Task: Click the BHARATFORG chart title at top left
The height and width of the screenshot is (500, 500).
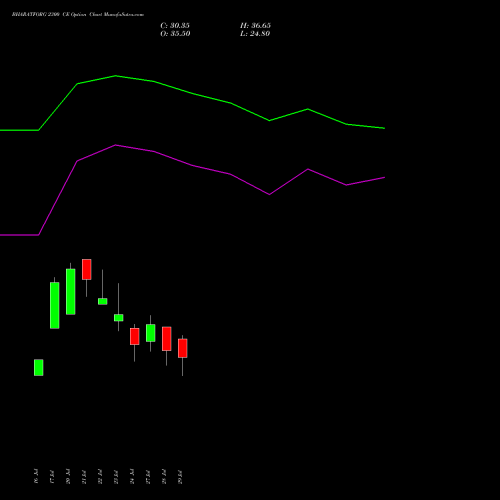Action: pyautogui.click(x=78, y=15)
